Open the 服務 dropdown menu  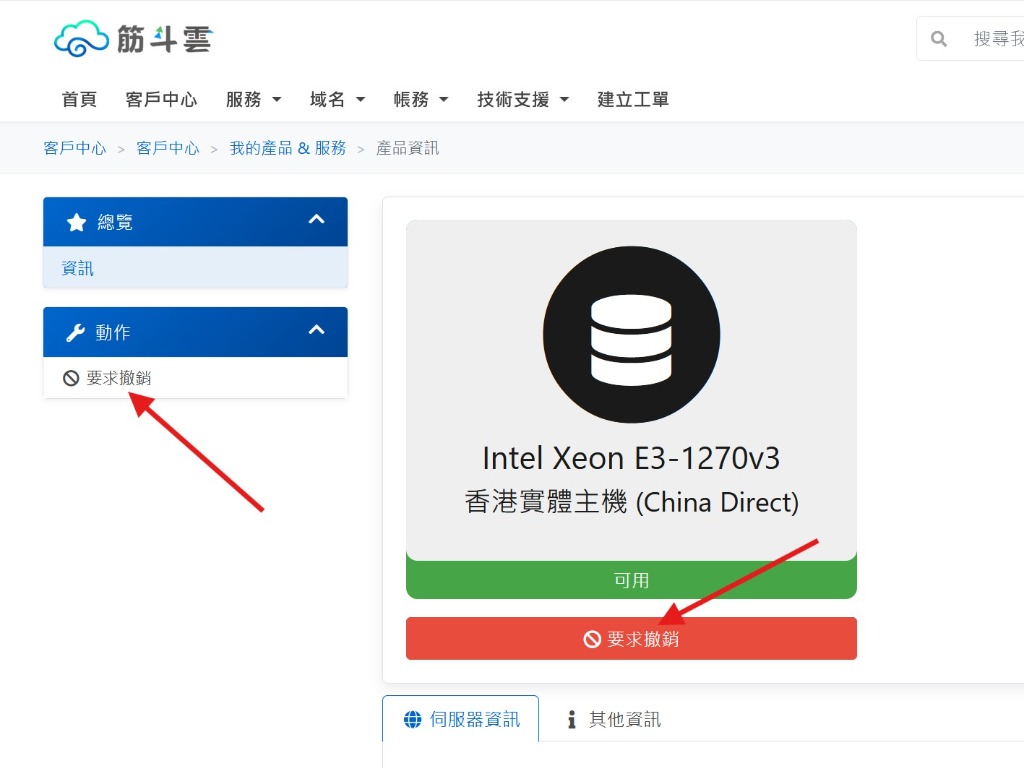253,99
